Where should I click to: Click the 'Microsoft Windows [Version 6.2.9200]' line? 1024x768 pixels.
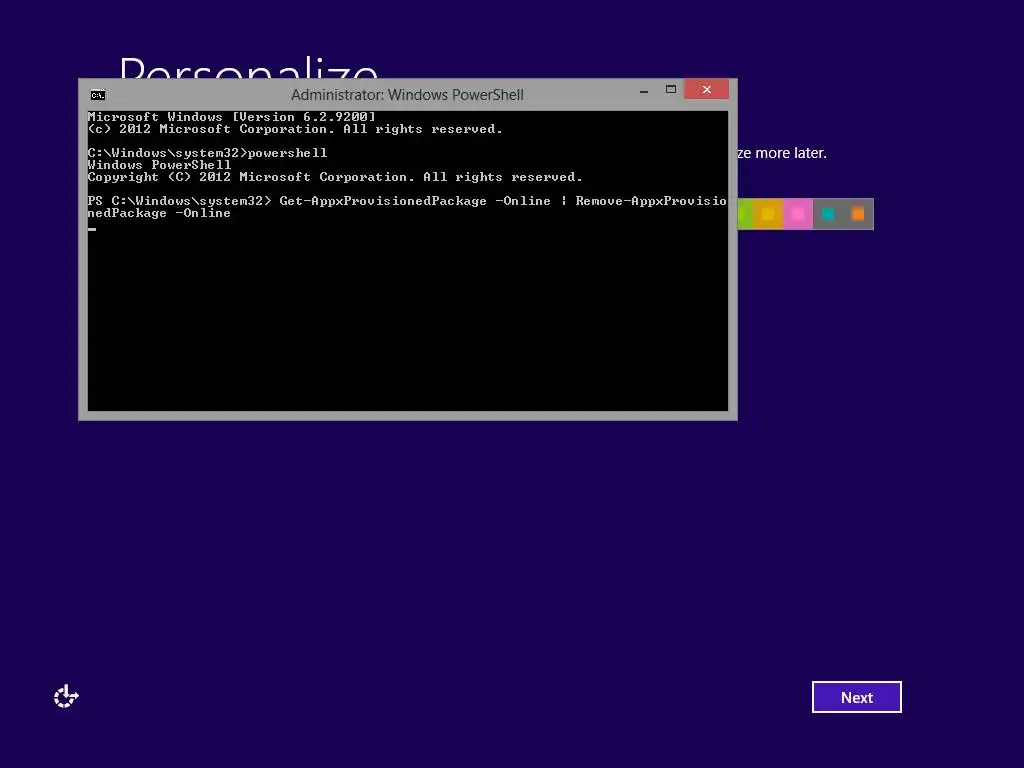click(x=232, y=117)
